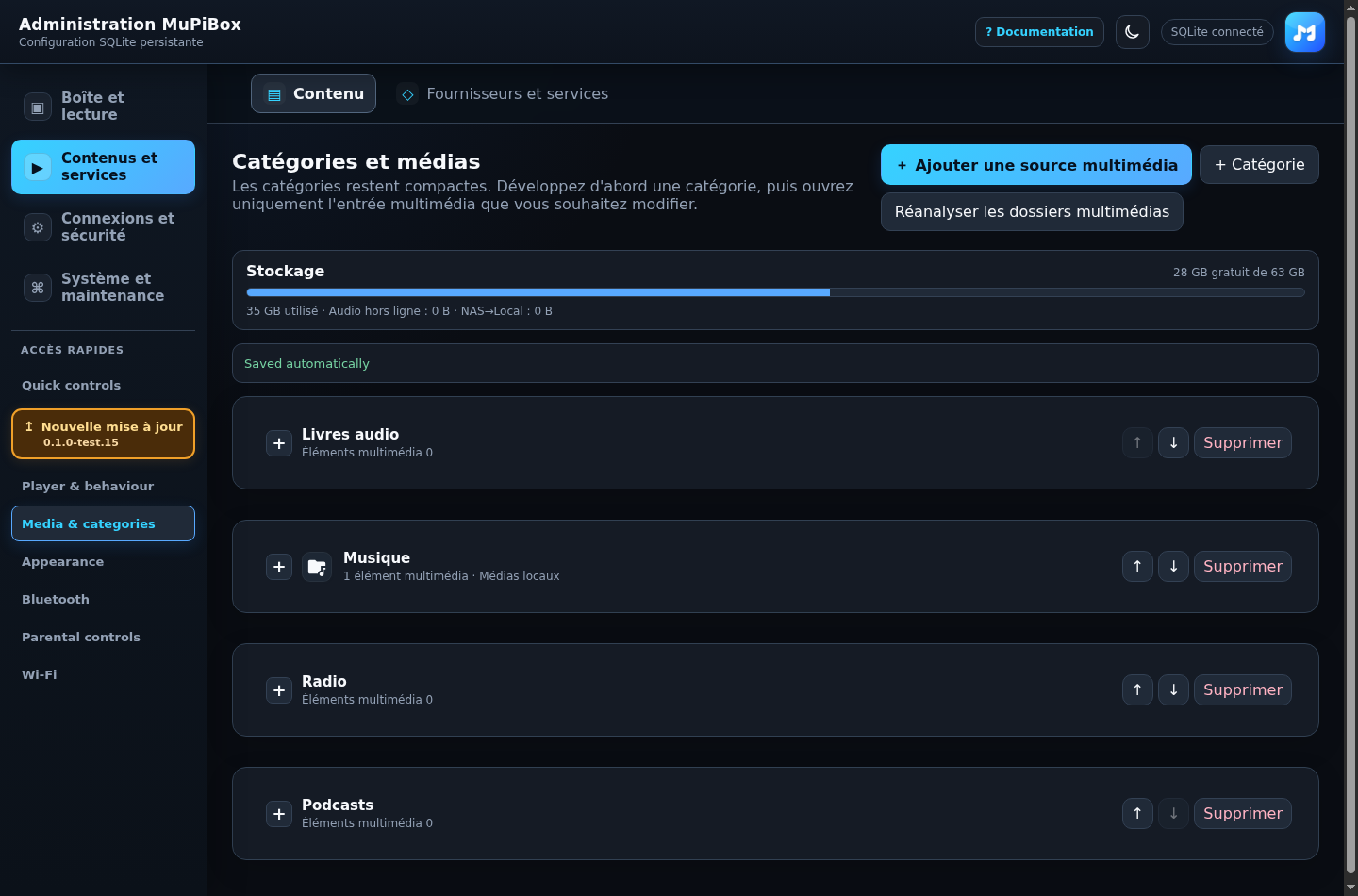
Task: Click Ajouter une source multimédia
Action: coord(1035,165)
